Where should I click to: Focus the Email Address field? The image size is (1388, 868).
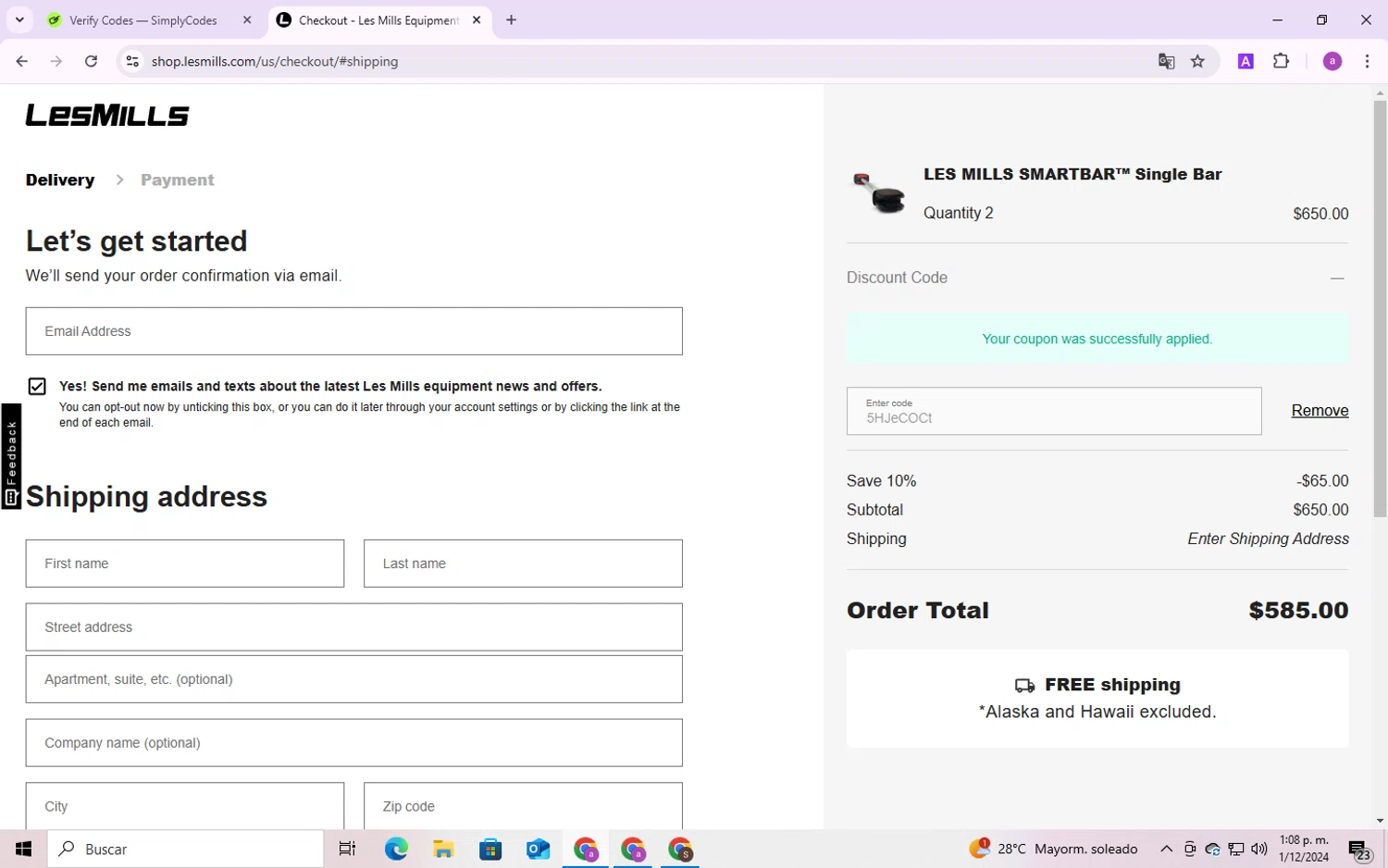point(353,331)
